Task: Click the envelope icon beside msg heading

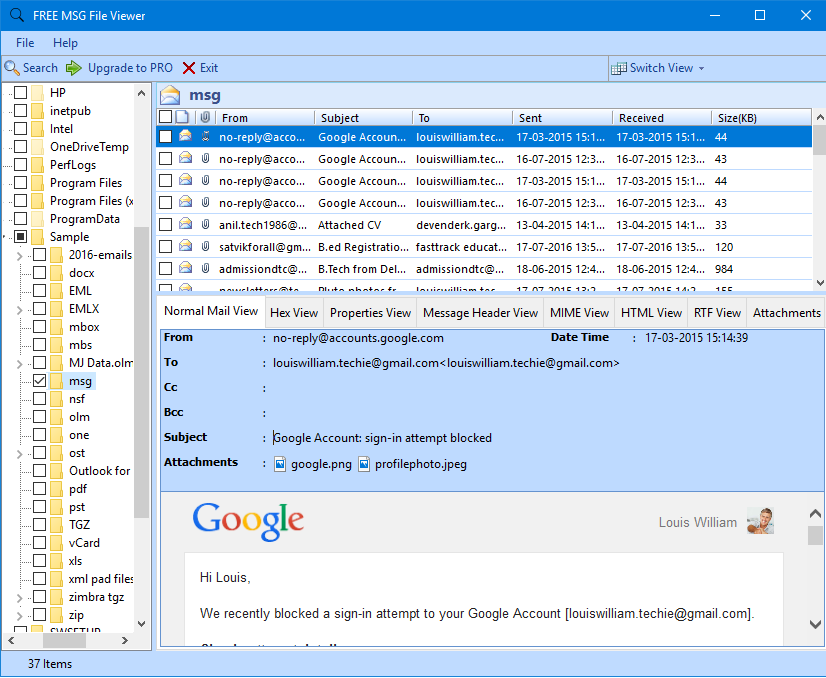Action: 170,95
